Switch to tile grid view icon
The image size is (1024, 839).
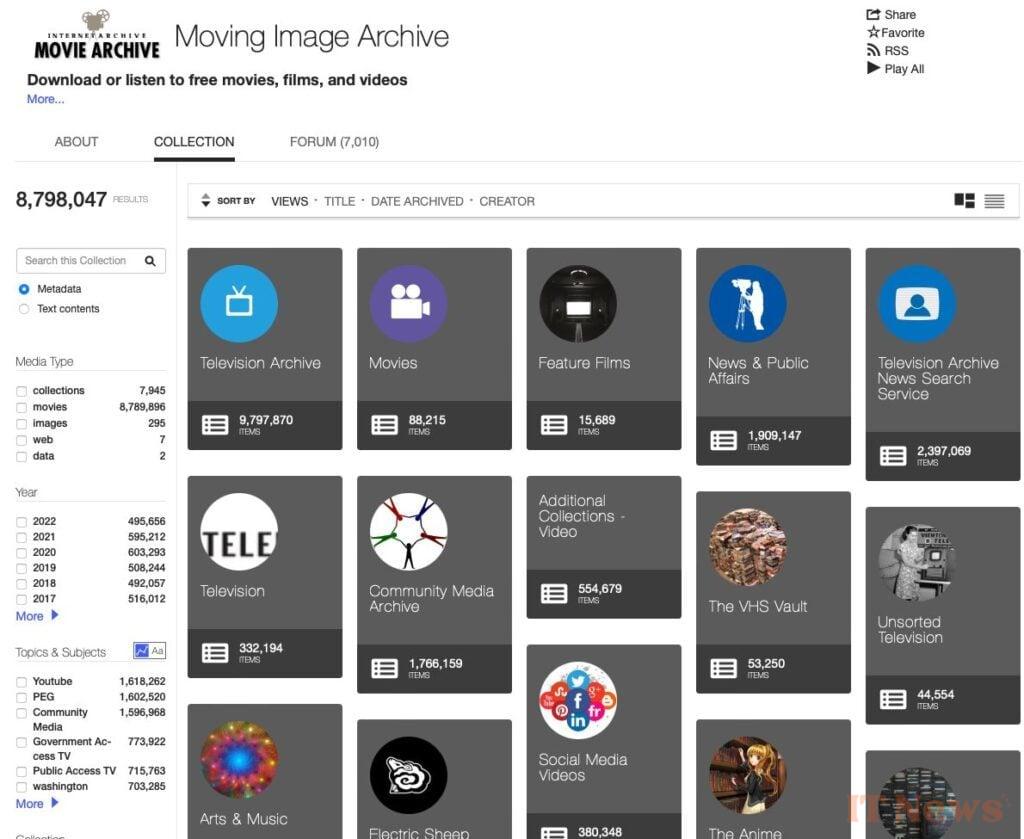964,201
